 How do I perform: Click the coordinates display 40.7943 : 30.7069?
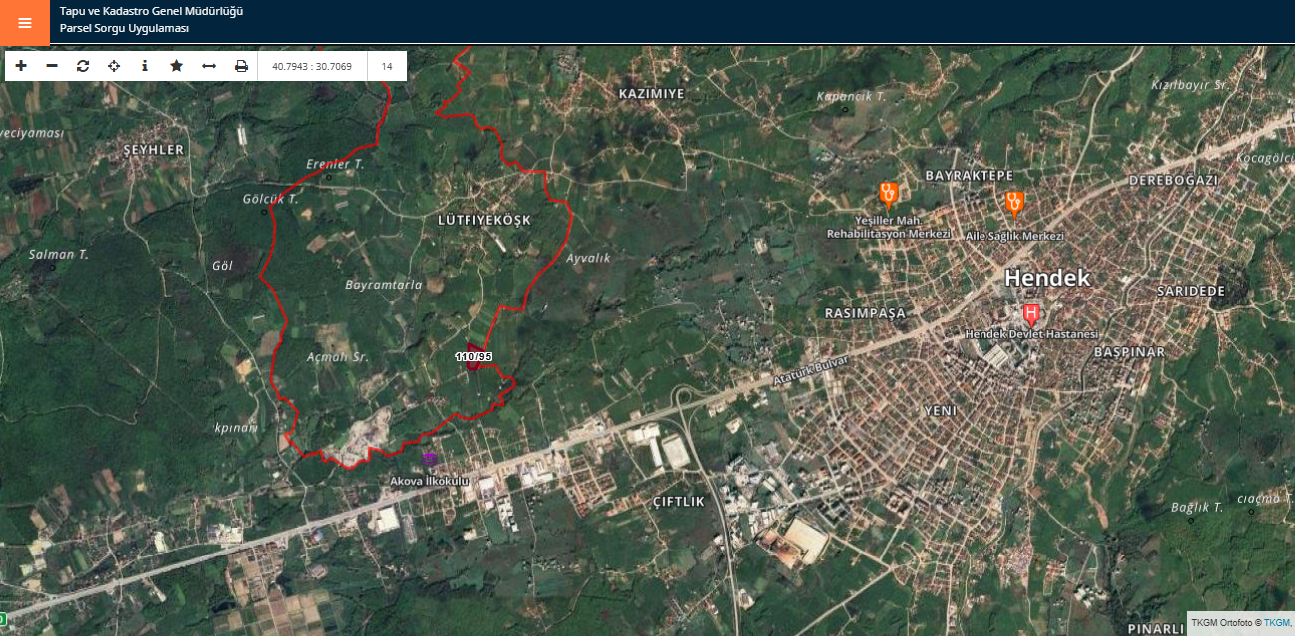[x=312, y=66]
